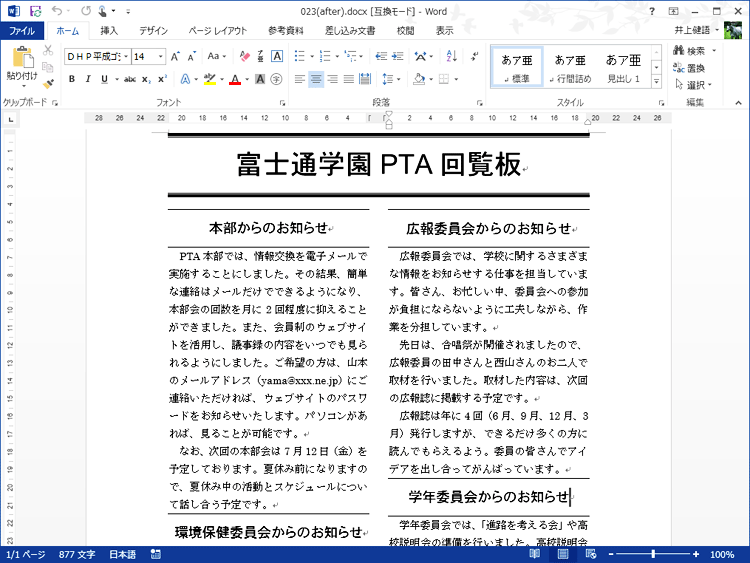Open borders dropdown arrow
Image resolution: width=750 pixels, height=563 pixels.
[456, 79]
